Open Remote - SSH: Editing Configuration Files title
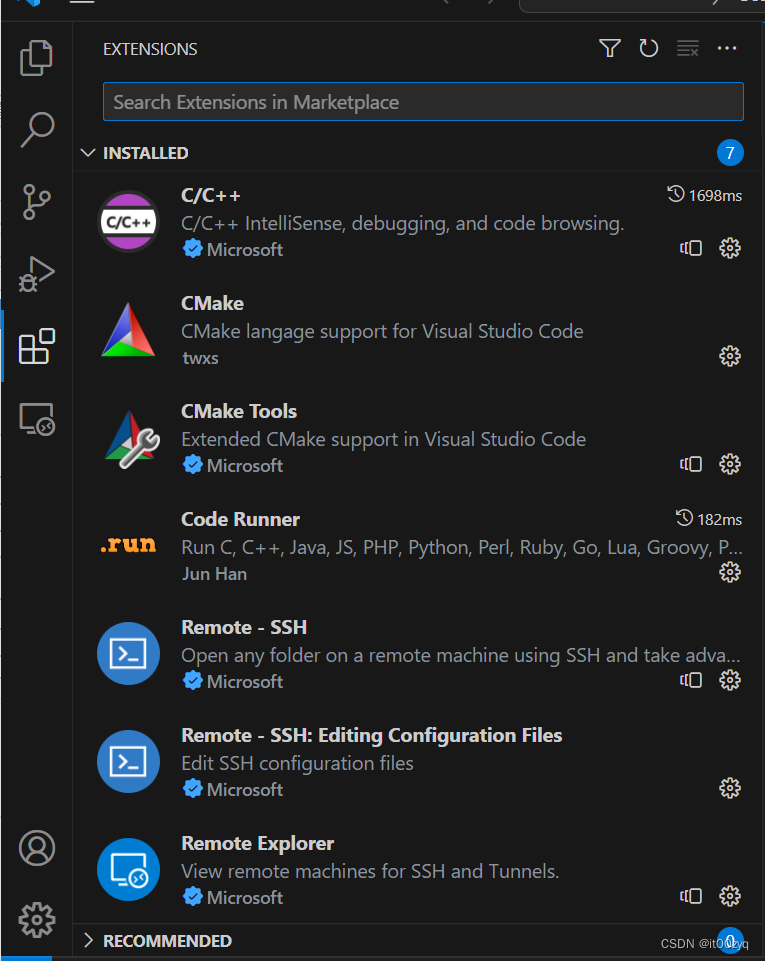The image size is (765, 961). (371, 735)
